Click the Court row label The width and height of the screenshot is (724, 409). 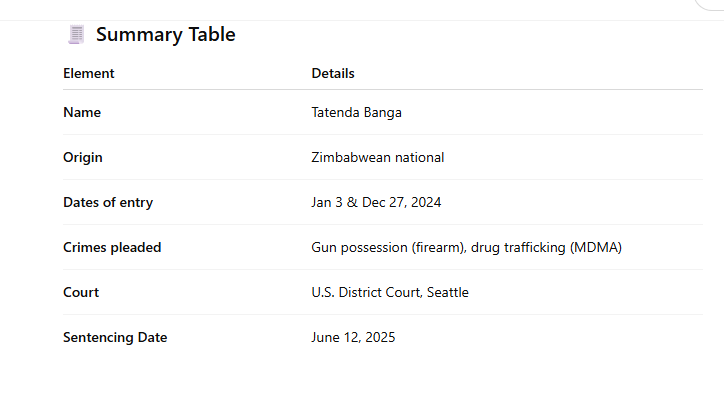point(81,293)
